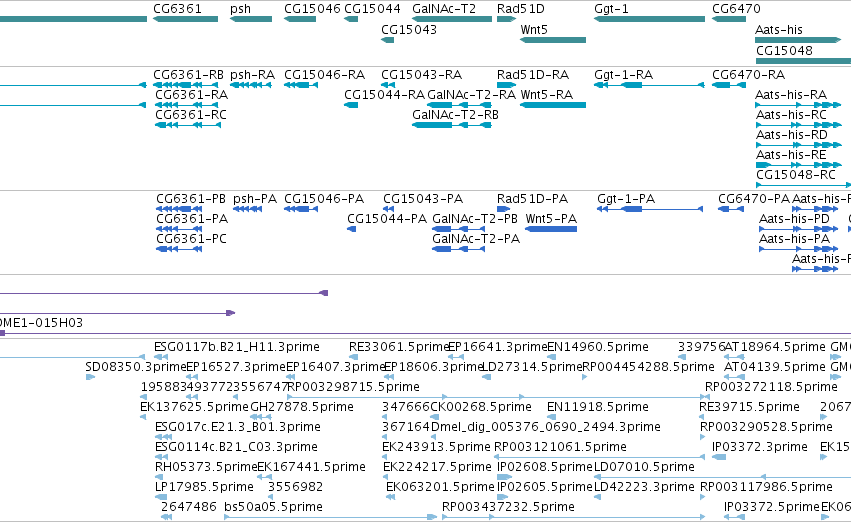Click the CG15046 gene name
The height and width of the screenshot is (522, 851).
coord(312,9)
